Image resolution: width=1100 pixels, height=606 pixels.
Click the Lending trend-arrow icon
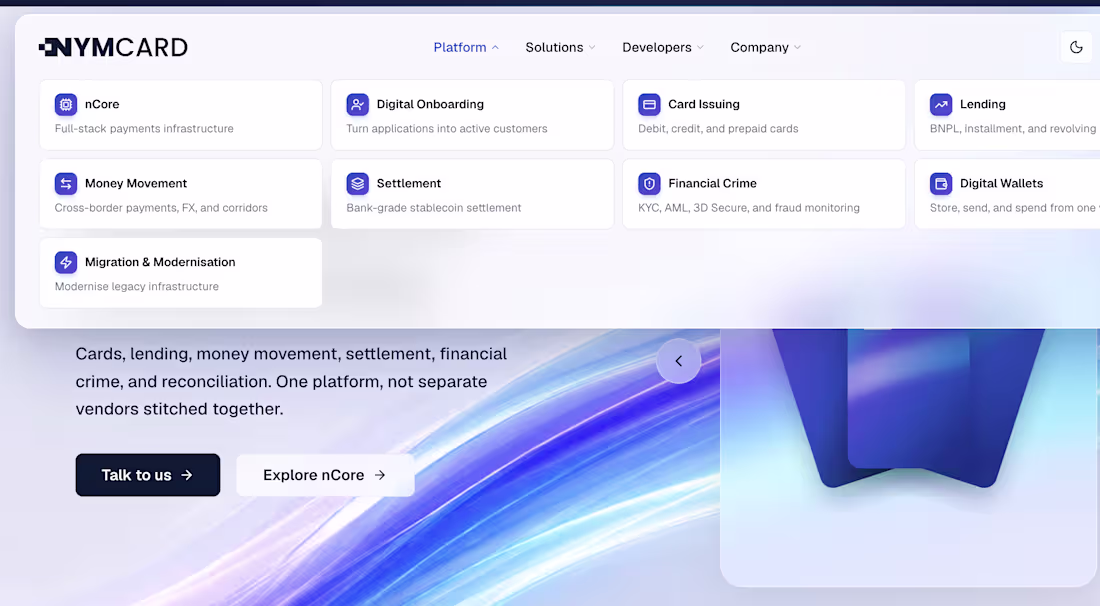(941, 105)
